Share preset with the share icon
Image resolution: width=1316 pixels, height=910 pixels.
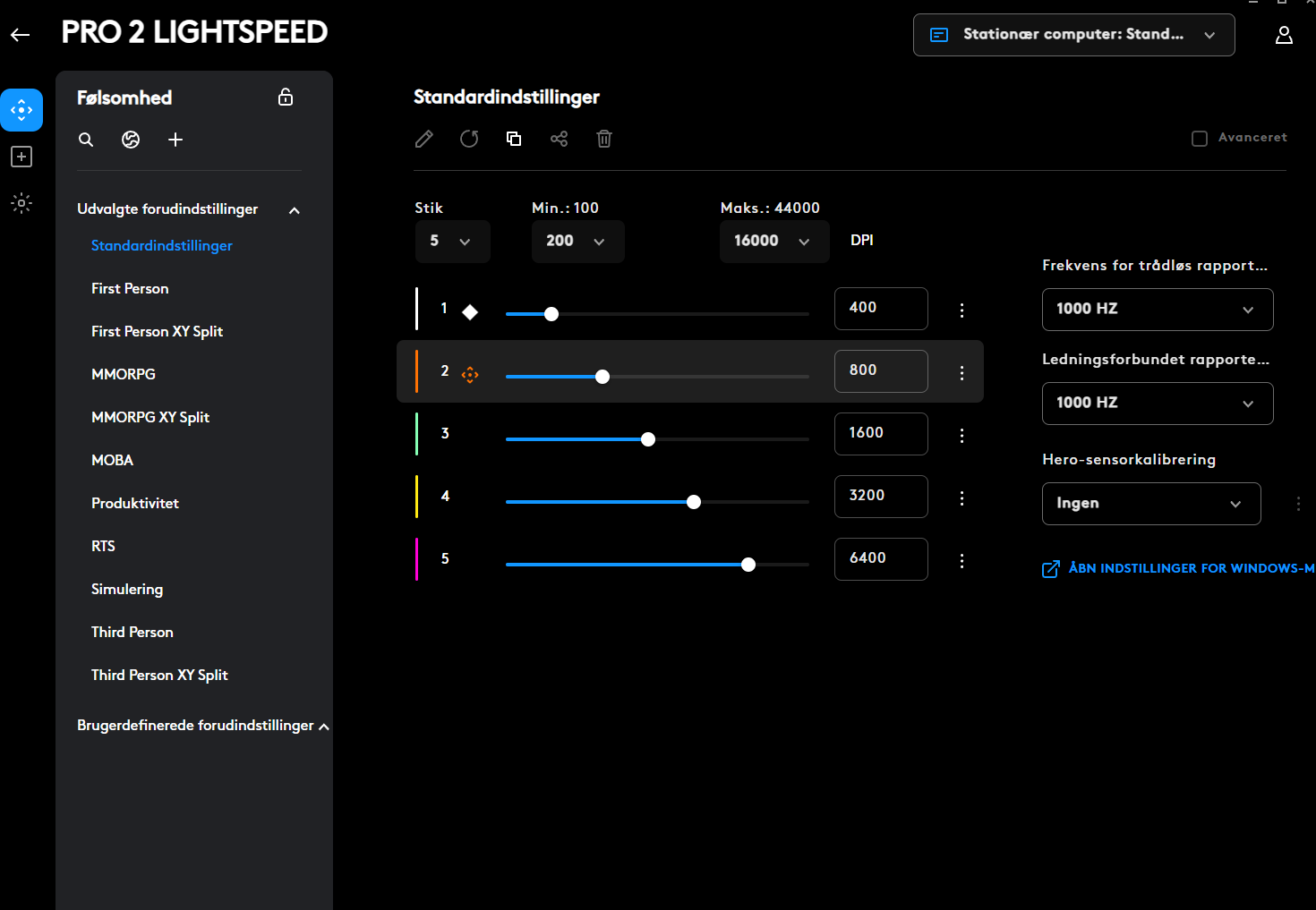pos(560,139)
